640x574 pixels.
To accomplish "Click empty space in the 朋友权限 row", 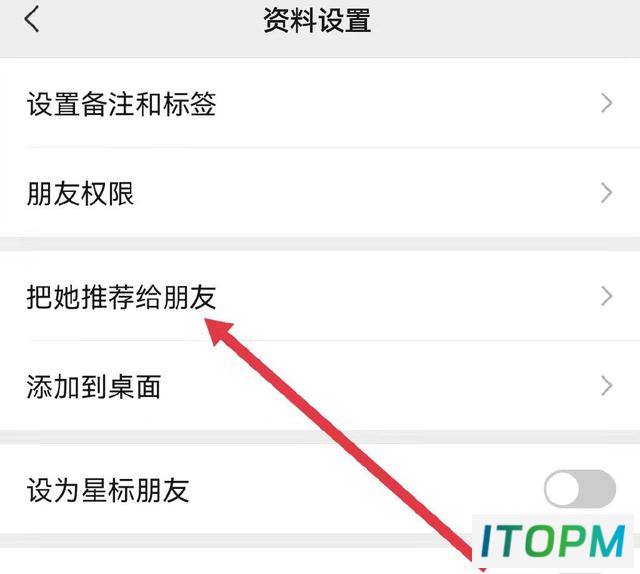I will click(x=367, y=193).
